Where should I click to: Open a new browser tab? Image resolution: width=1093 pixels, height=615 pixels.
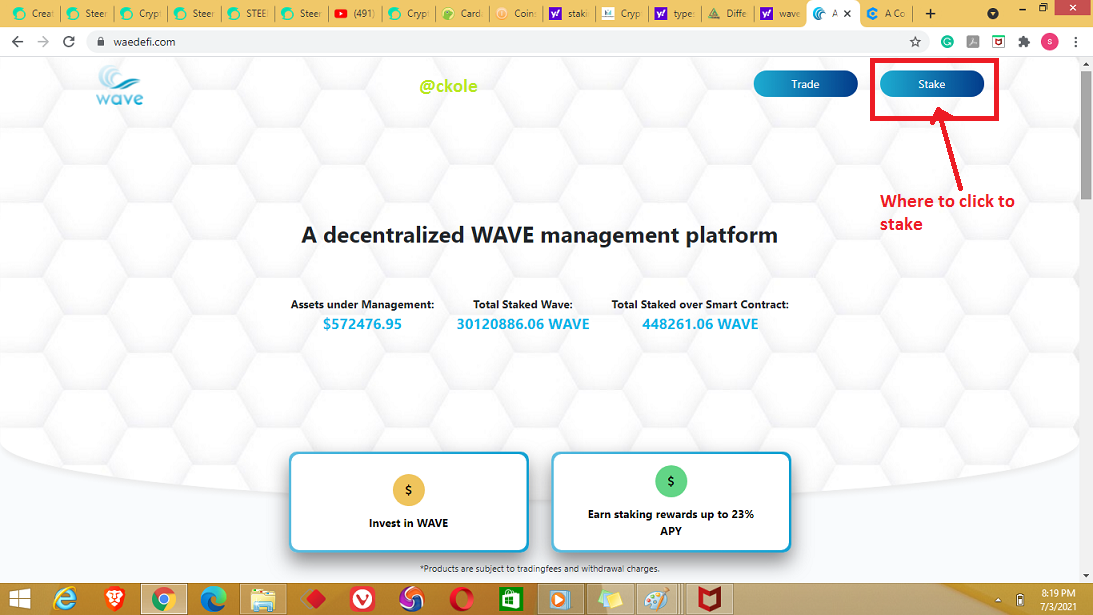click(931, 13)
